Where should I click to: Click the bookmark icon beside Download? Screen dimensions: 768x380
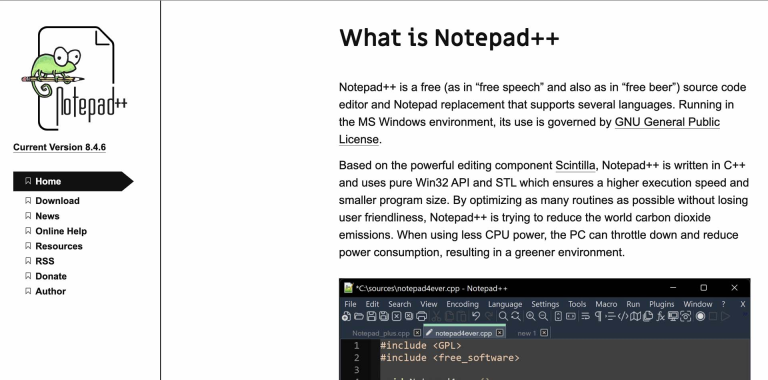pyautogui.click(x=28, y=200)
